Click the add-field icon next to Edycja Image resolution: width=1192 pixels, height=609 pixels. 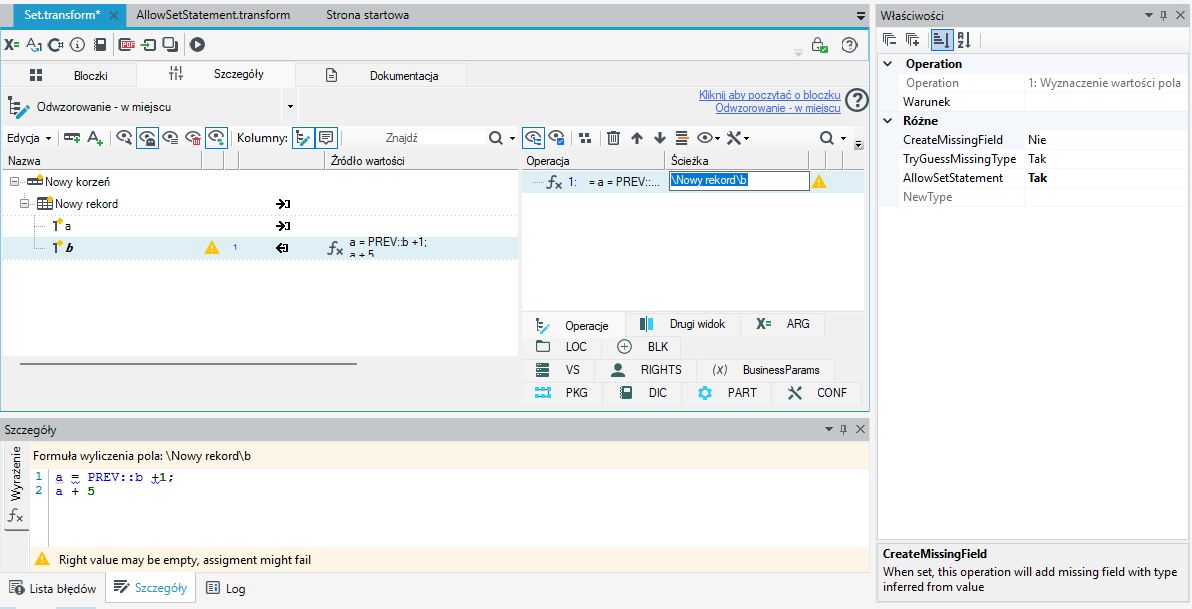coord(72,138)
